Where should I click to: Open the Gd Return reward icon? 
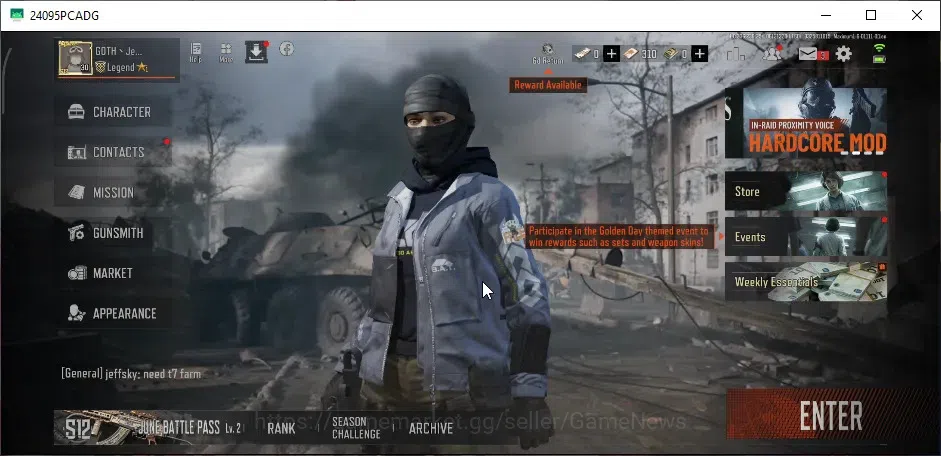pyautogui.click(x=548, y=53)
